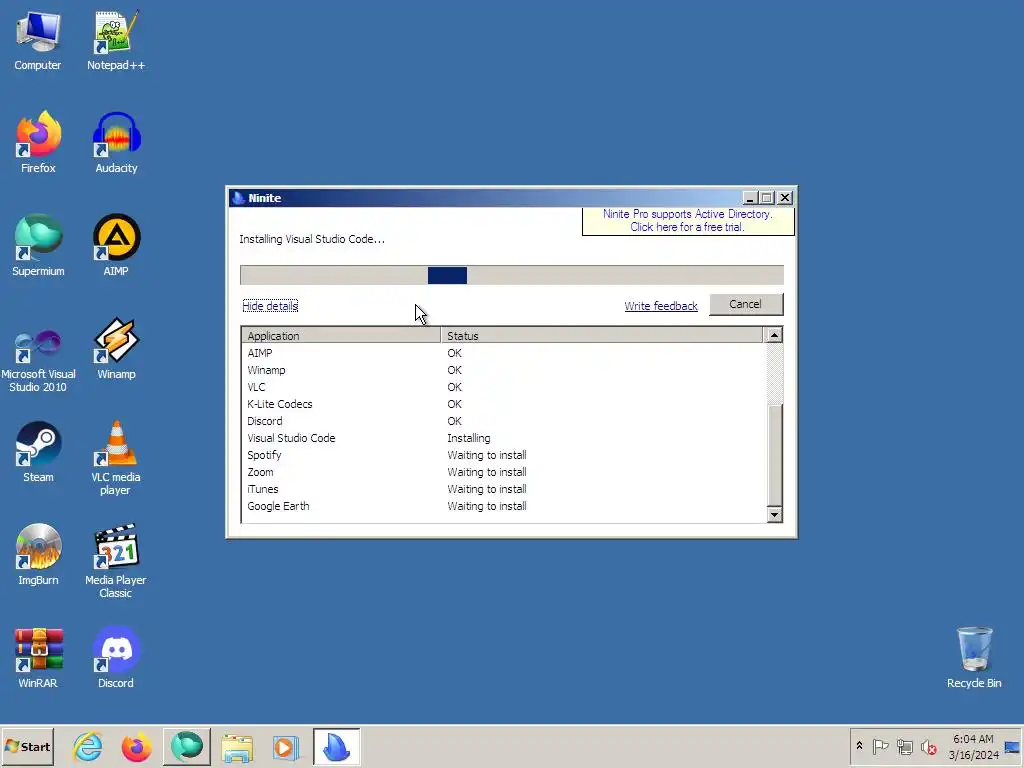Minimize the Ninite window
The height and width of the screenshot is (768, 1024).
point(750,197)
